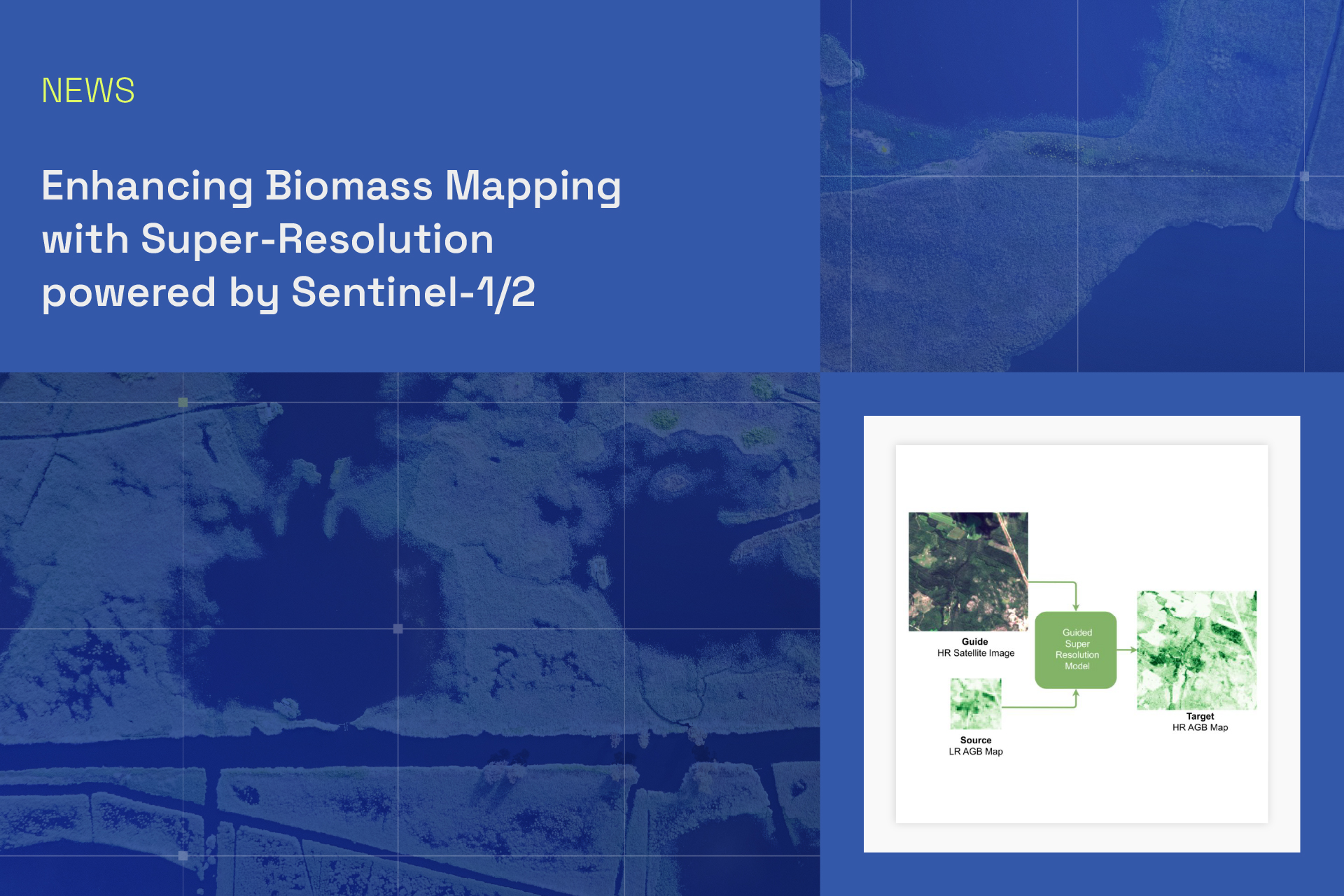Click the headline line 'powered by Sentinel-1/2'
Viewport: 1344px width, 896px height.
point(288,293)
